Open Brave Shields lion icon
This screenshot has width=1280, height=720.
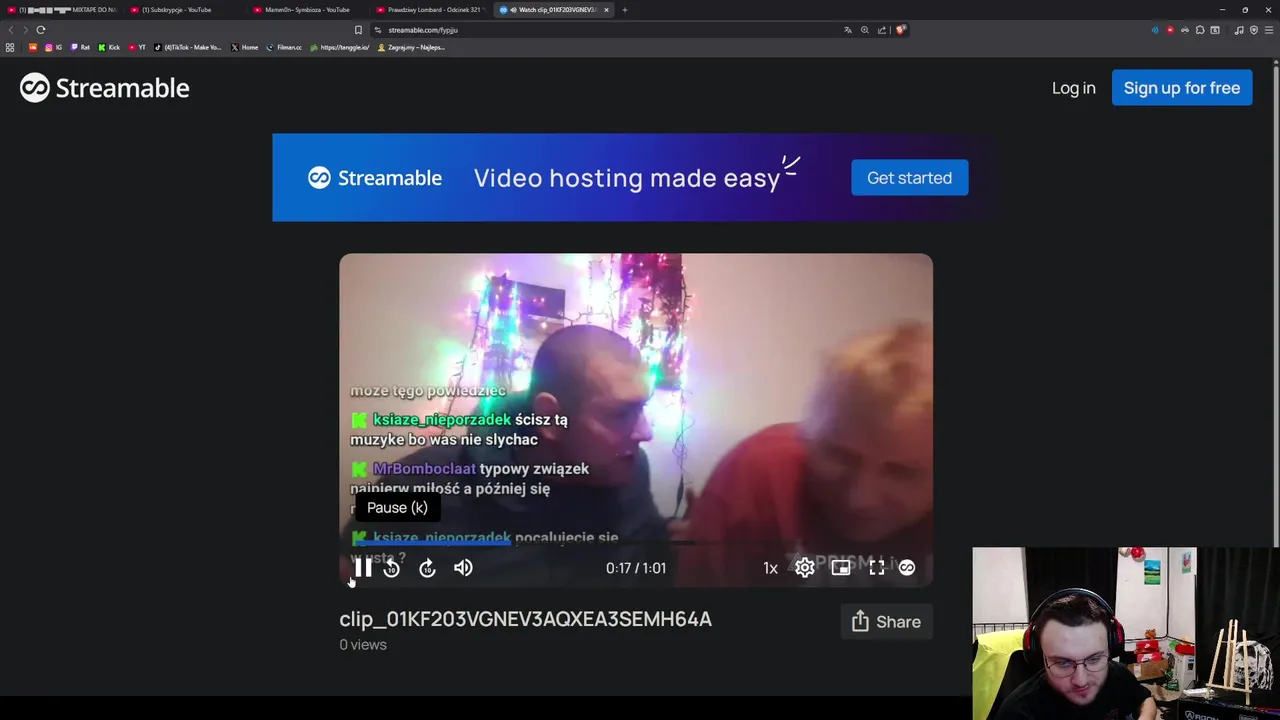[901, 30]
